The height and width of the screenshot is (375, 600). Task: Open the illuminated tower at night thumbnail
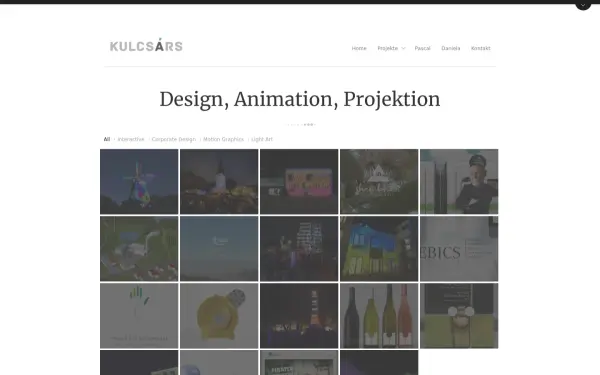click(299, 316)
